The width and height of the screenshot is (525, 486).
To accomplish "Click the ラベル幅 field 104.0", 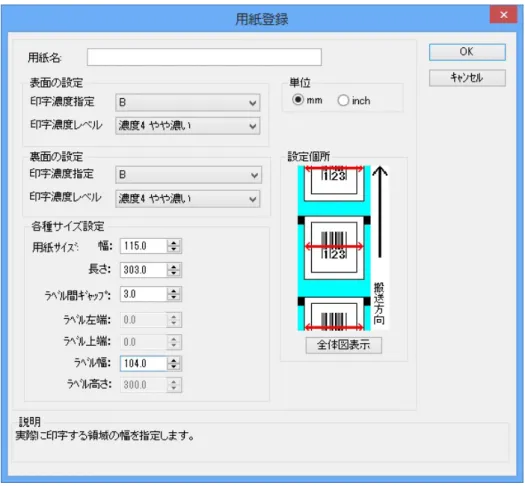I will point(143,363).
